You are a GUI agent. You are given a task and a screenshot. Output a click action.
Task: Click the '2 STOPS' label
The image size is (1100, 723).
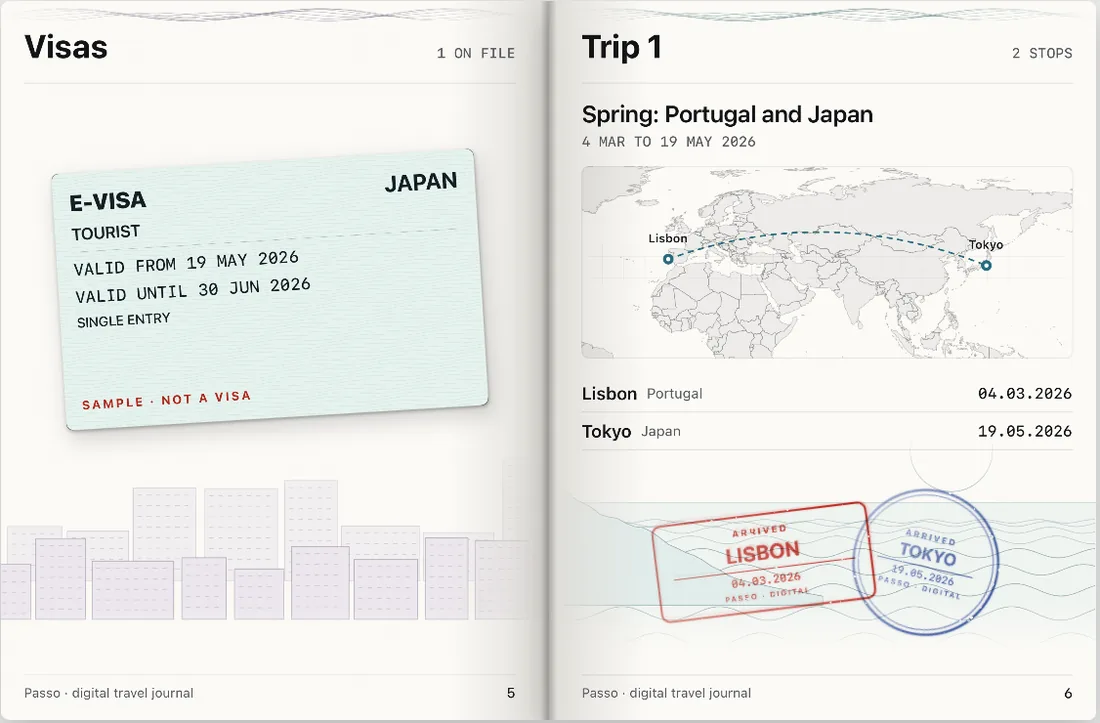[x=1042, y=53]
